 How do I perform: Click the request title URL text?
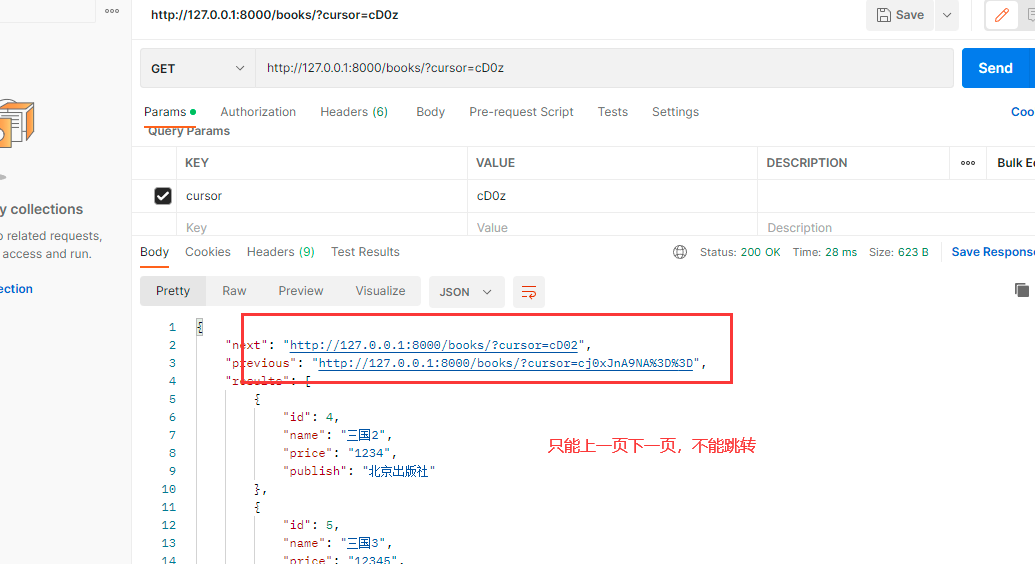(x=275, y=15)
